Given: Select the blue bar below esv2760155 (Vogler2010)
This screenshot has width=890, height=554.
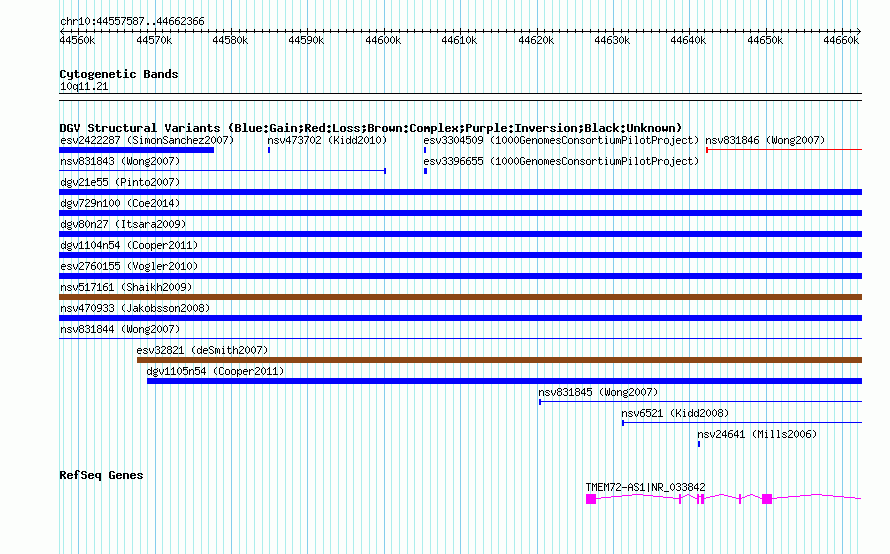Looking at the screenshot, I should pos(460,276).
